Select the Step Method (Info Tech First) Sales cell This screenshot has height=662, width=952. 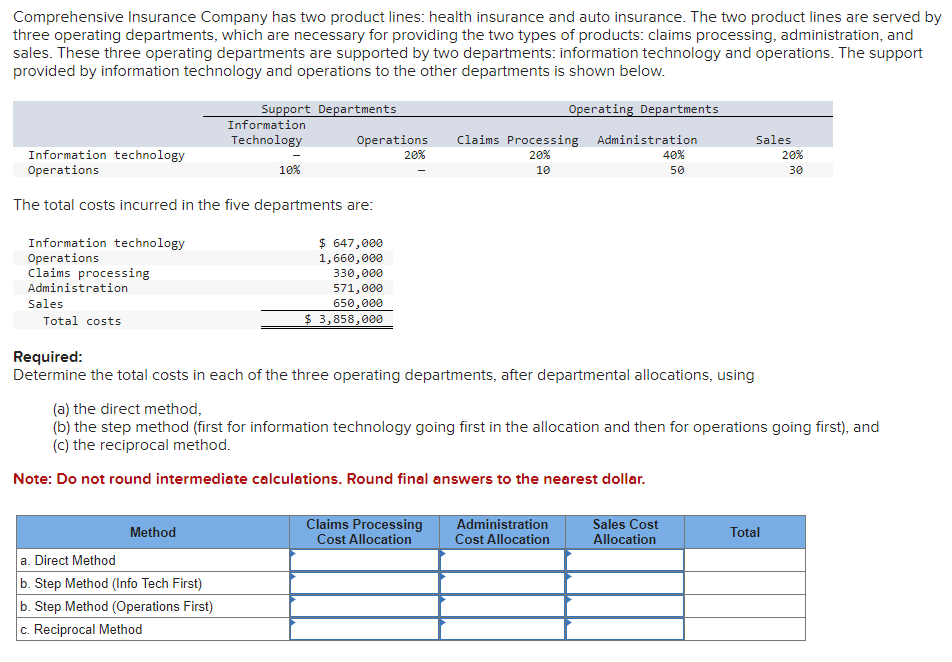point(624,583)
